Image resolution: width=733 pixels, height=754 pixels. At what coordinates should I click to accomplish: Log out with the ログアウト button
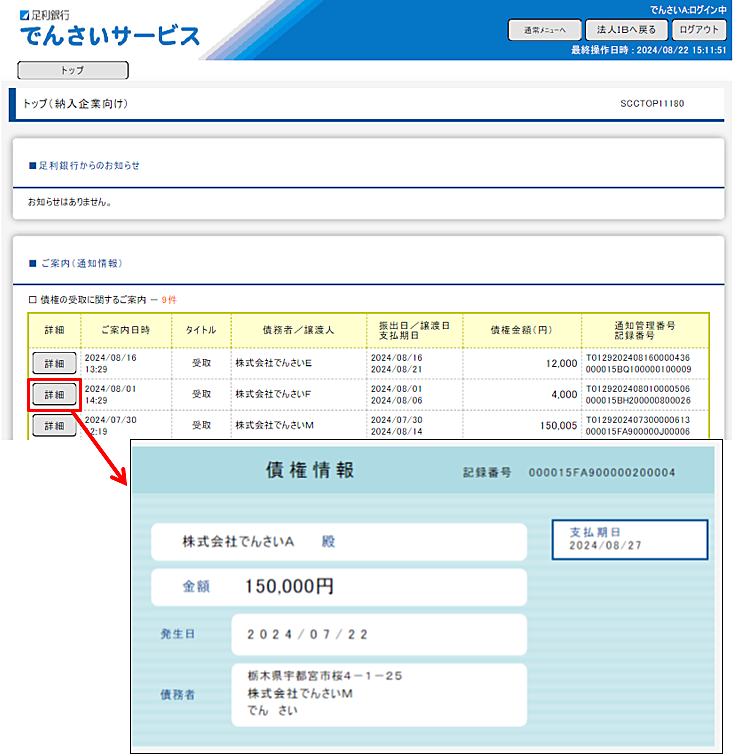tap(699, 30)
